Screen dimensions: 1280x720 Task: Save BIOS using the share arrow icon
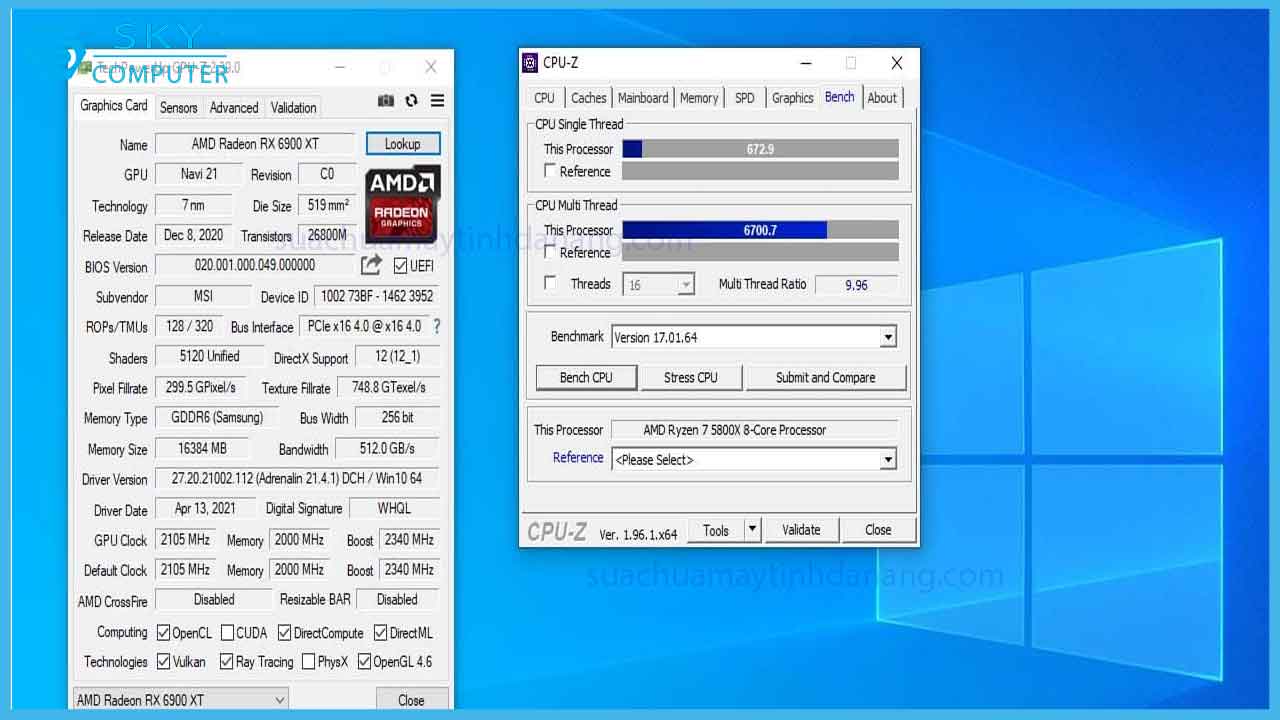point(371,265)
